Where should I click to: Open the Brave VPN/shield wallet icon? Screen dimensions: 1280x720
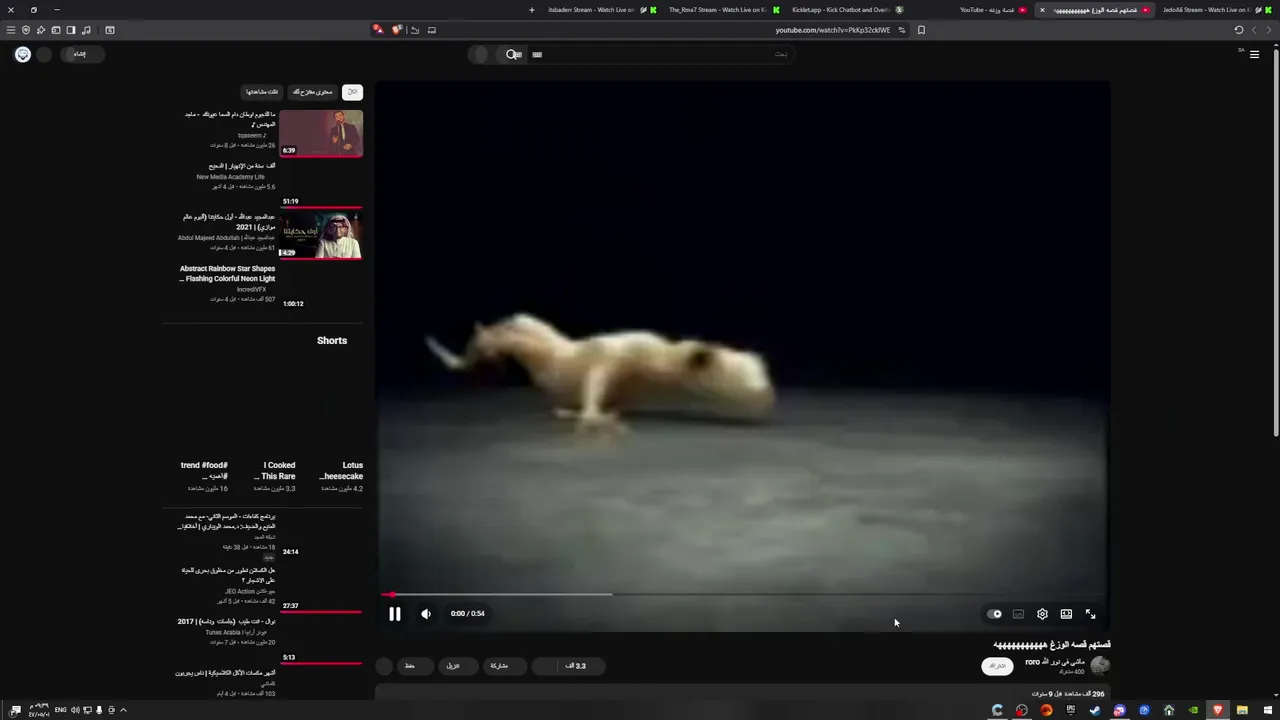tap(26, 30)
